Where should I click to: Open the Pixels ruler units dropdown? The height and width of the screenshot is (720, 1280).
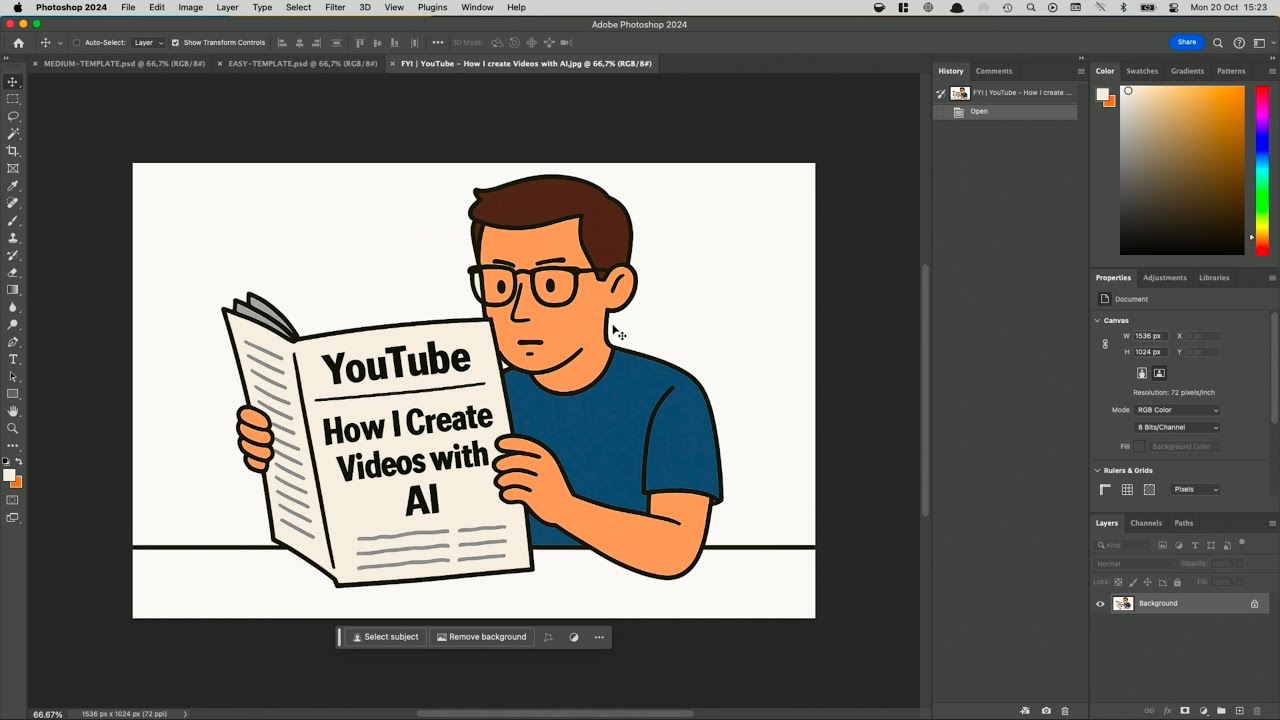[x=1196, y=489]
